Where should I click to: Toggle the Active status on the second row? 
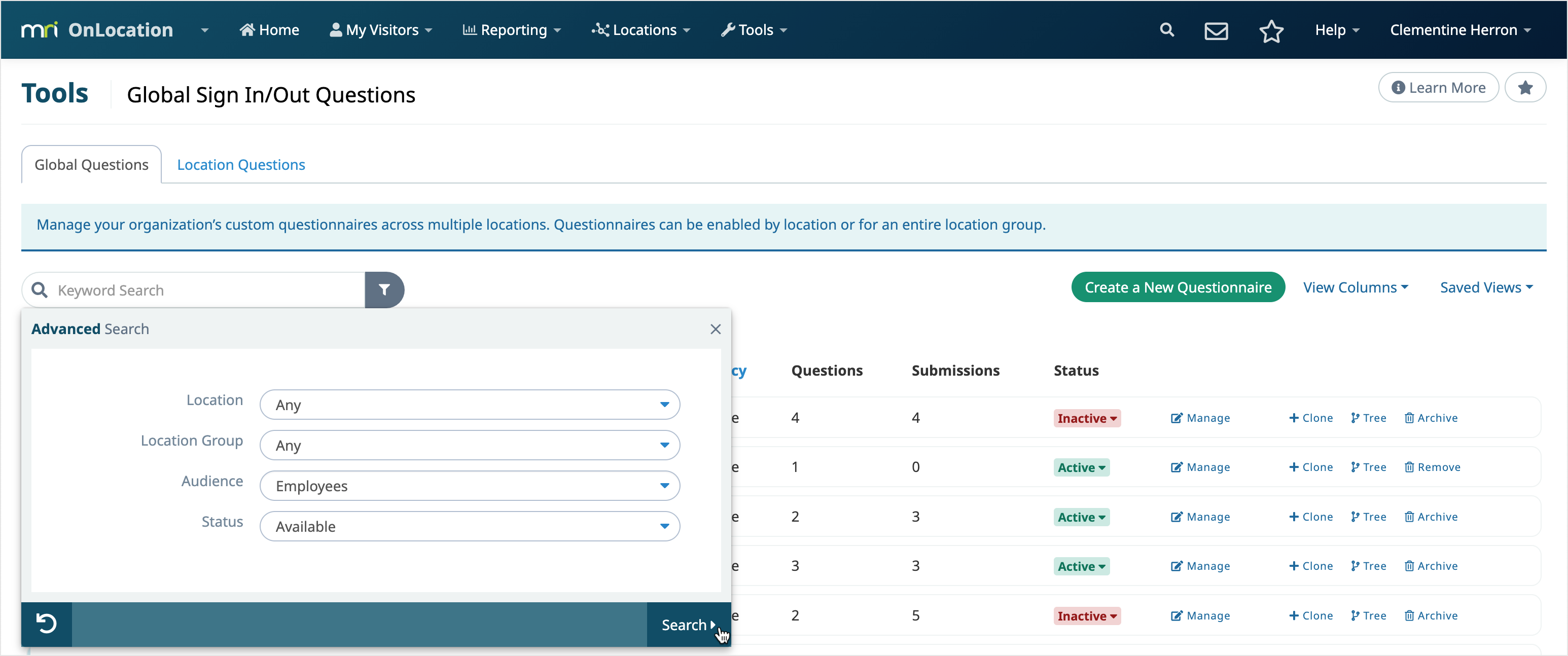(1081, 467)
